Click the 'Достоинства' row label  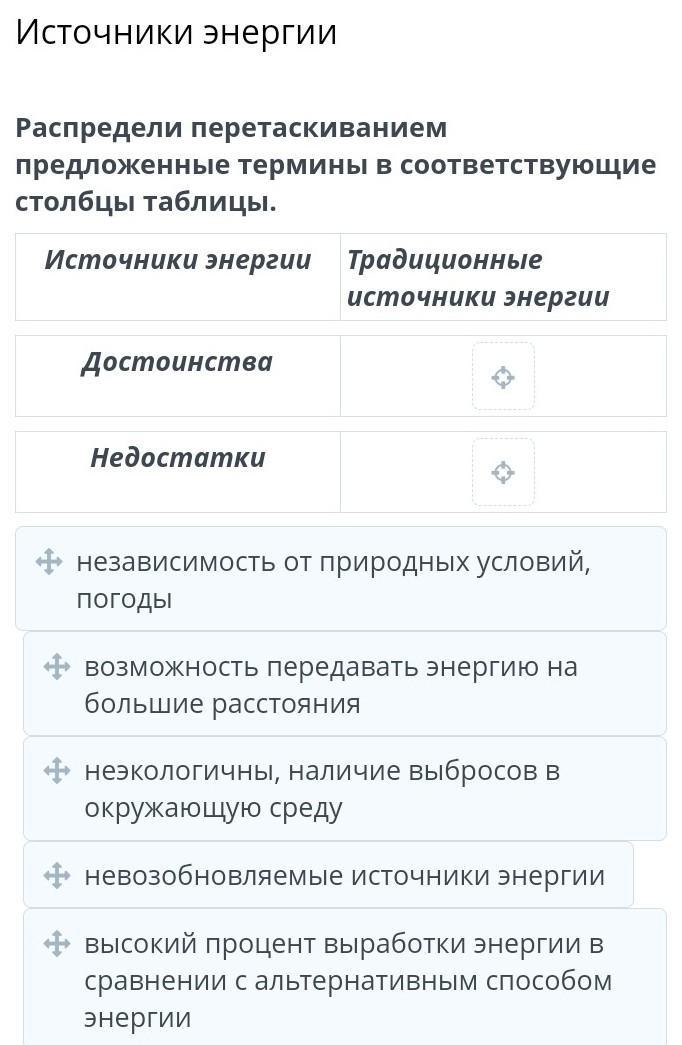coord(177,362)
